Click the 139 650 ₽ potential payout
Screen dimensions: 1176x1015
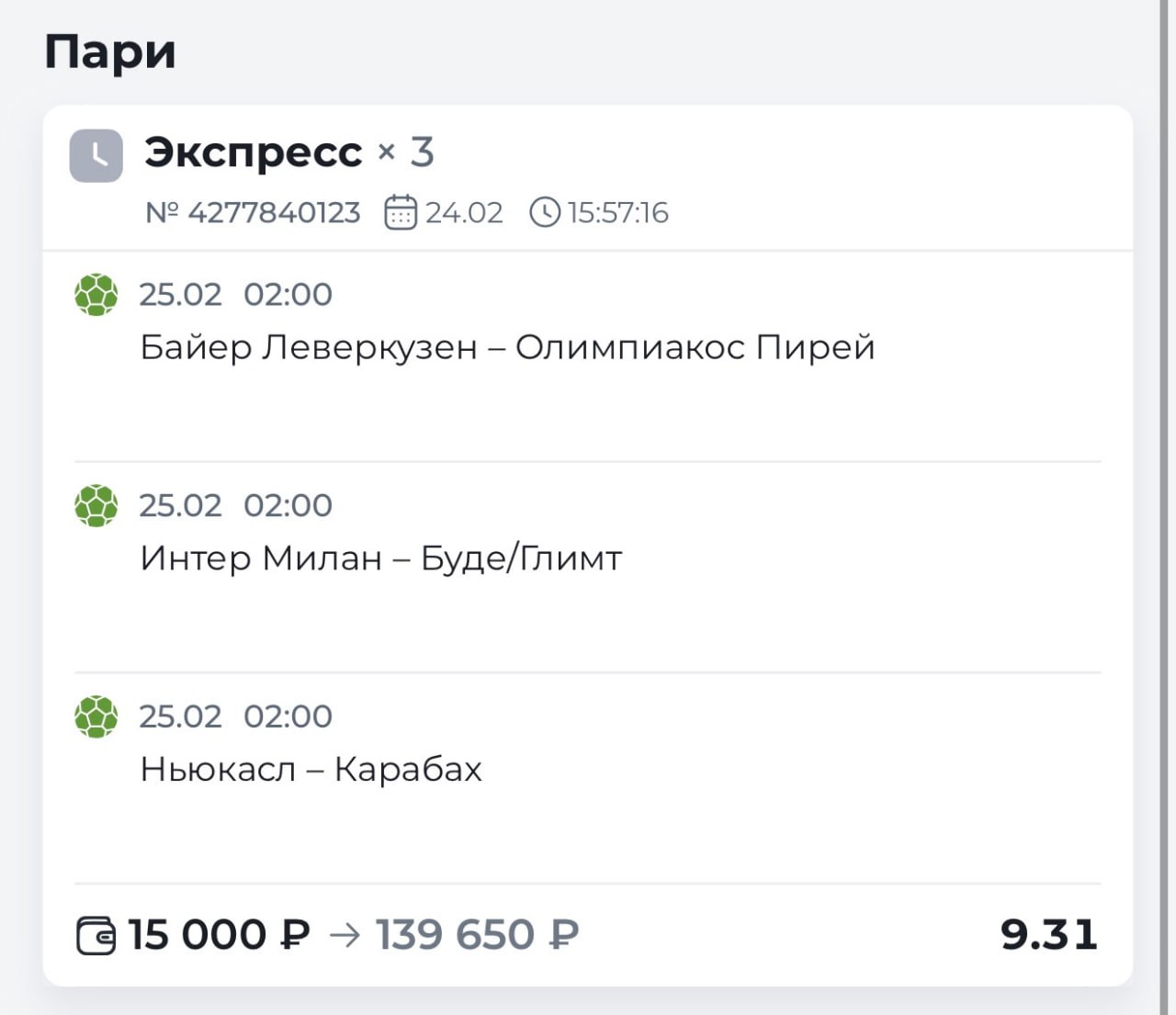[477, 935]
